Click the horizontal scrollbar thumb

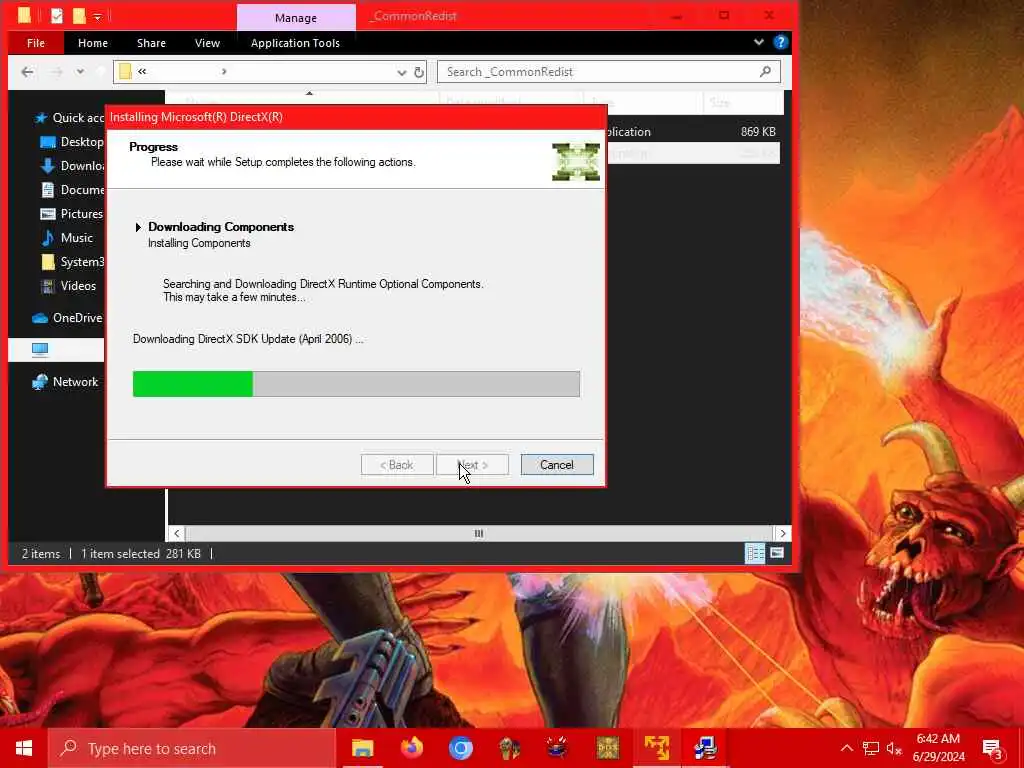(479, 534)
